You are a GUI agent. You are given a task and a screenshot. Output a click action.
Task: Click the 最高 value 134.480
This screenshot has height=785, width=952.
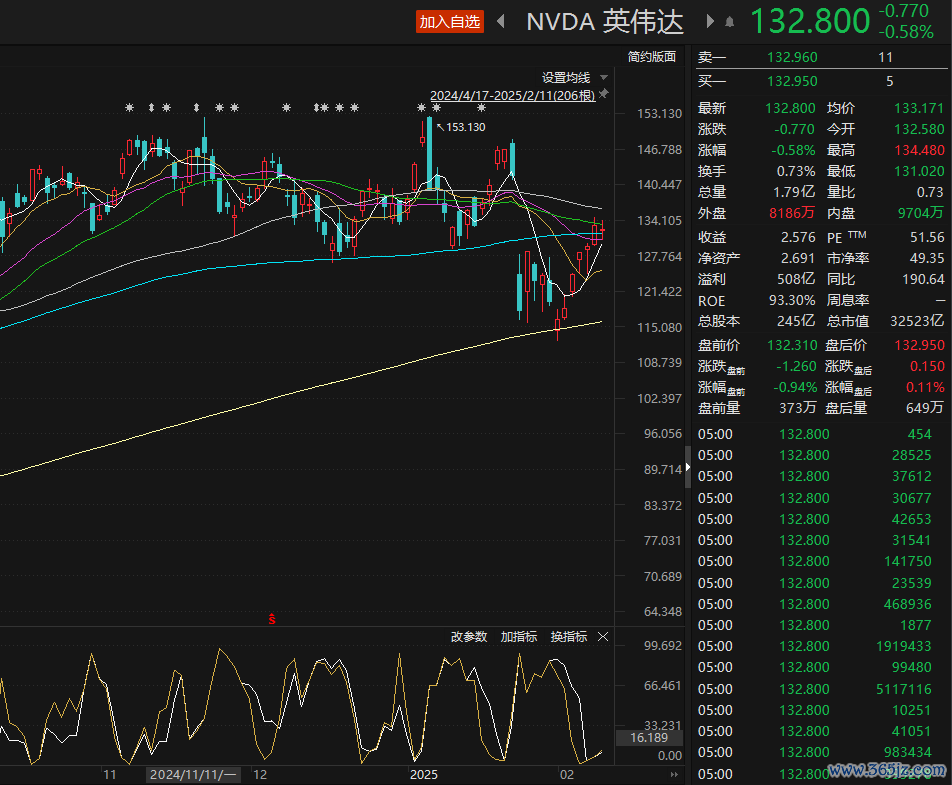point(919,150)
